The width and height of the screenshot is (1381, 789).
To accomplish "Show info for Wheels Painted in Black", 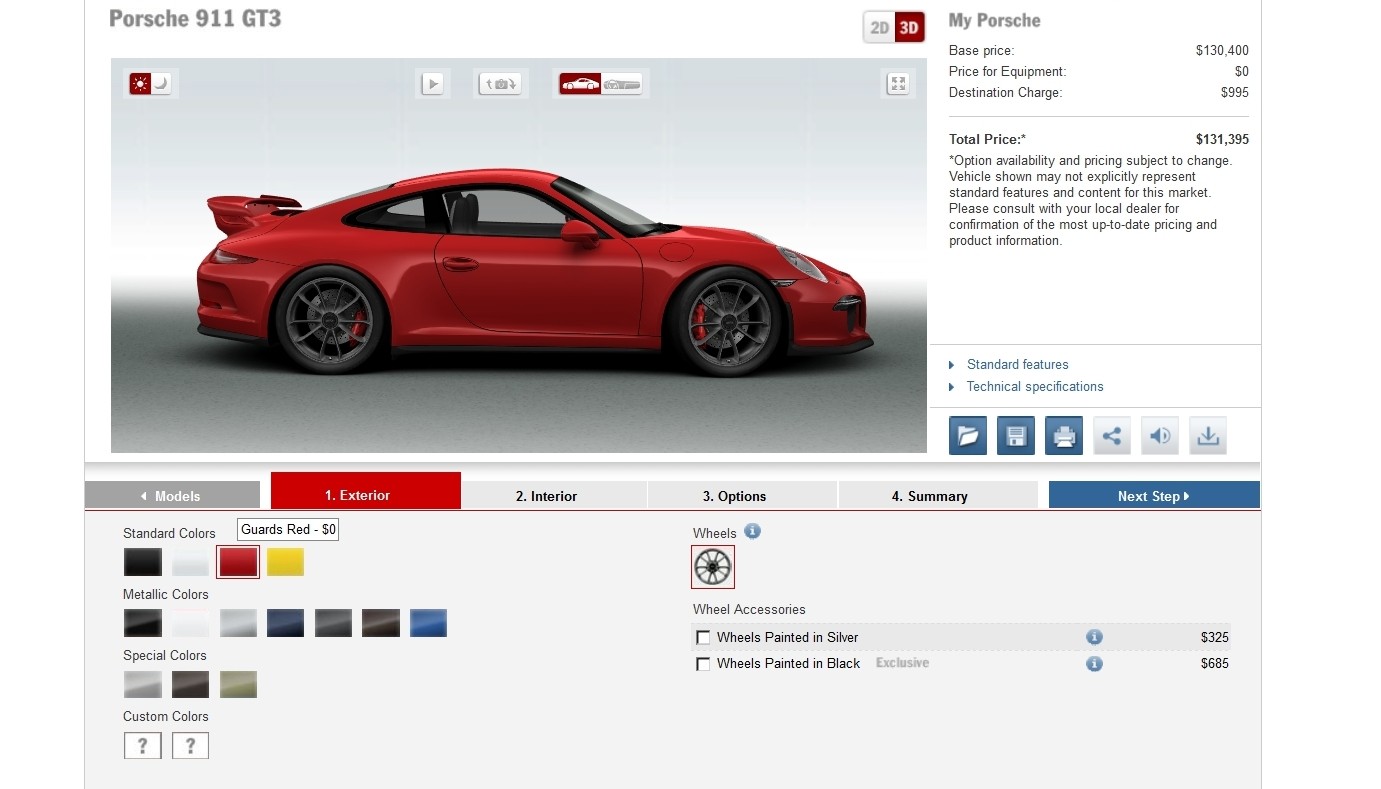I will coord(1094,664).
